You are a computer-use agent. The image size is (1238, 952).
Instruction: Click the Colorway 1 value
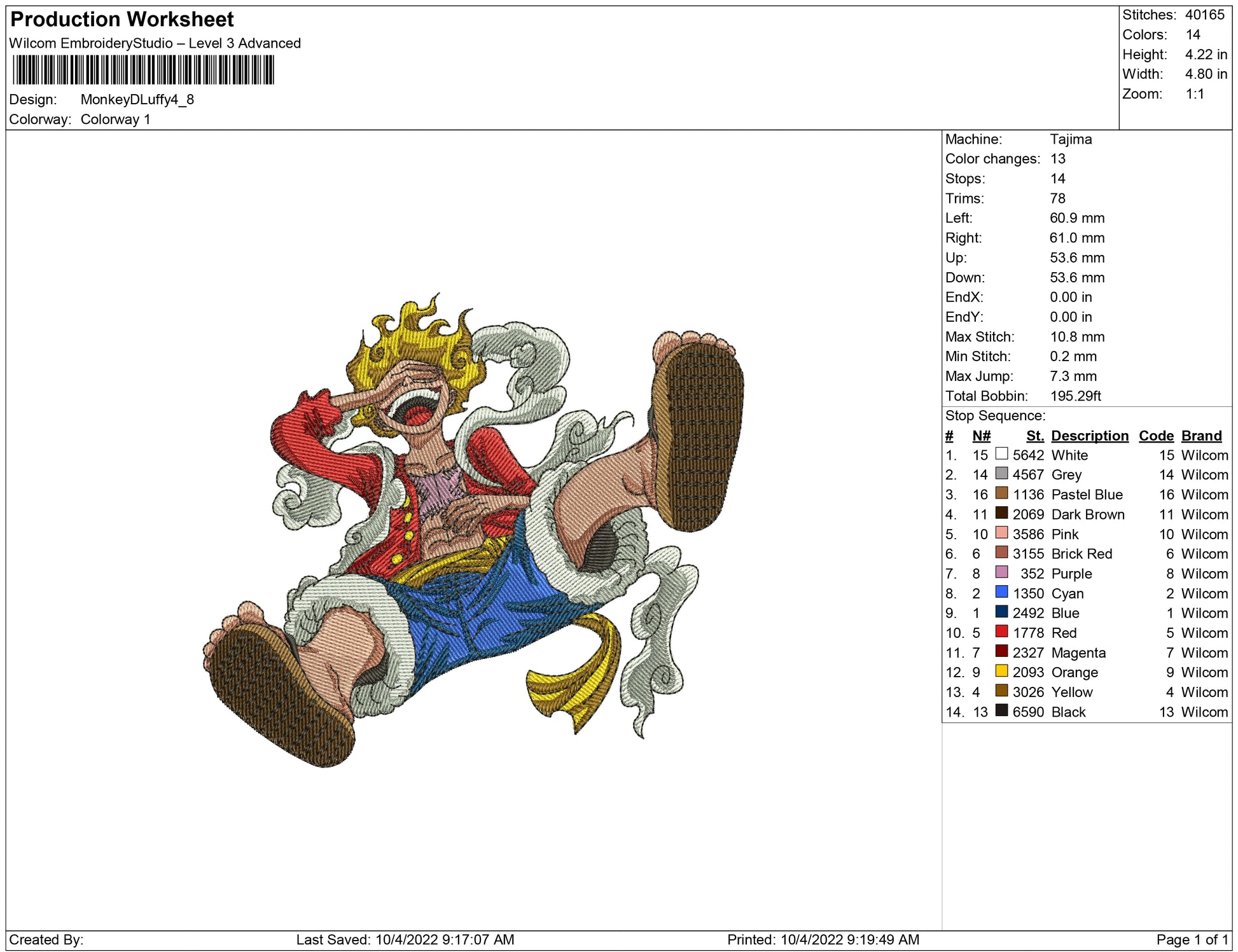[x=115, y=120]
